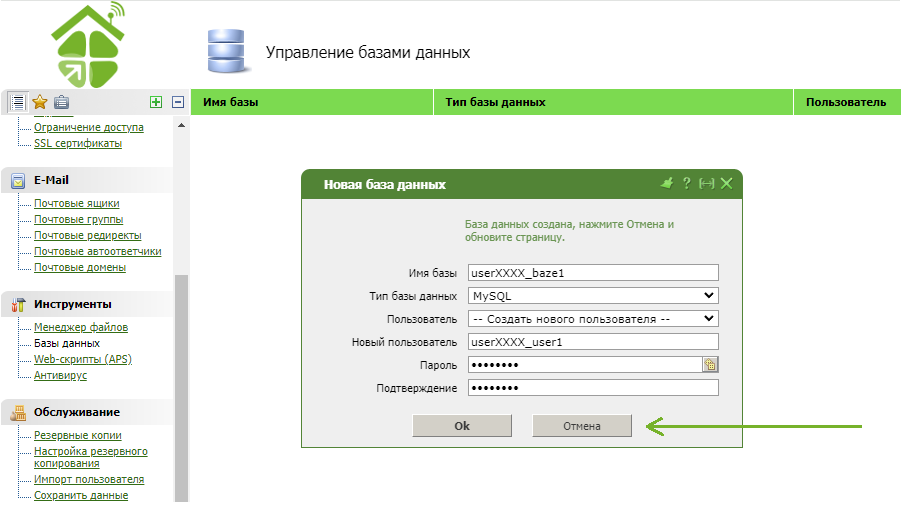The height and width of the screenshot is (510, 908).
Task: Click the database name input field
Action: 593,273
